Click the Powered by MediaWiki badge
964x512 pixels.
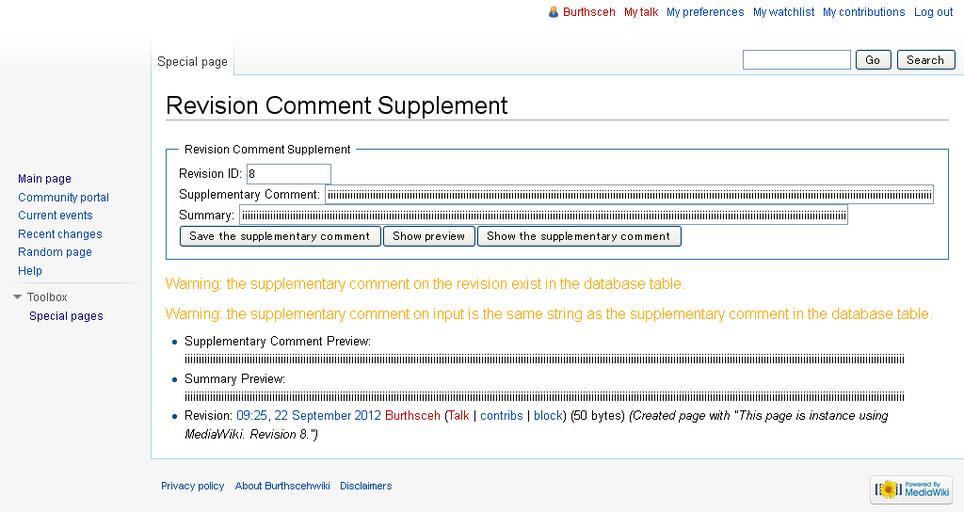coord(911,489)
